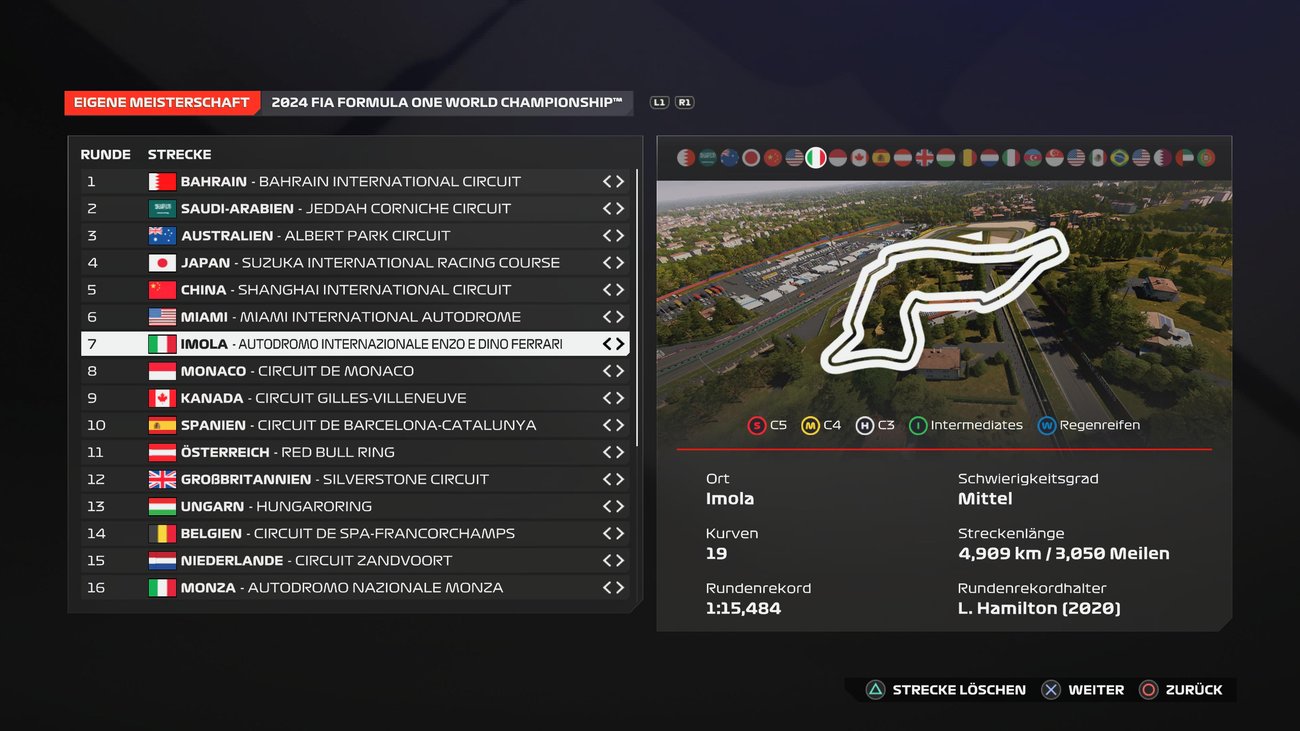
Task: Choose the China flag in the round flag strip
Action: point(772,158)
